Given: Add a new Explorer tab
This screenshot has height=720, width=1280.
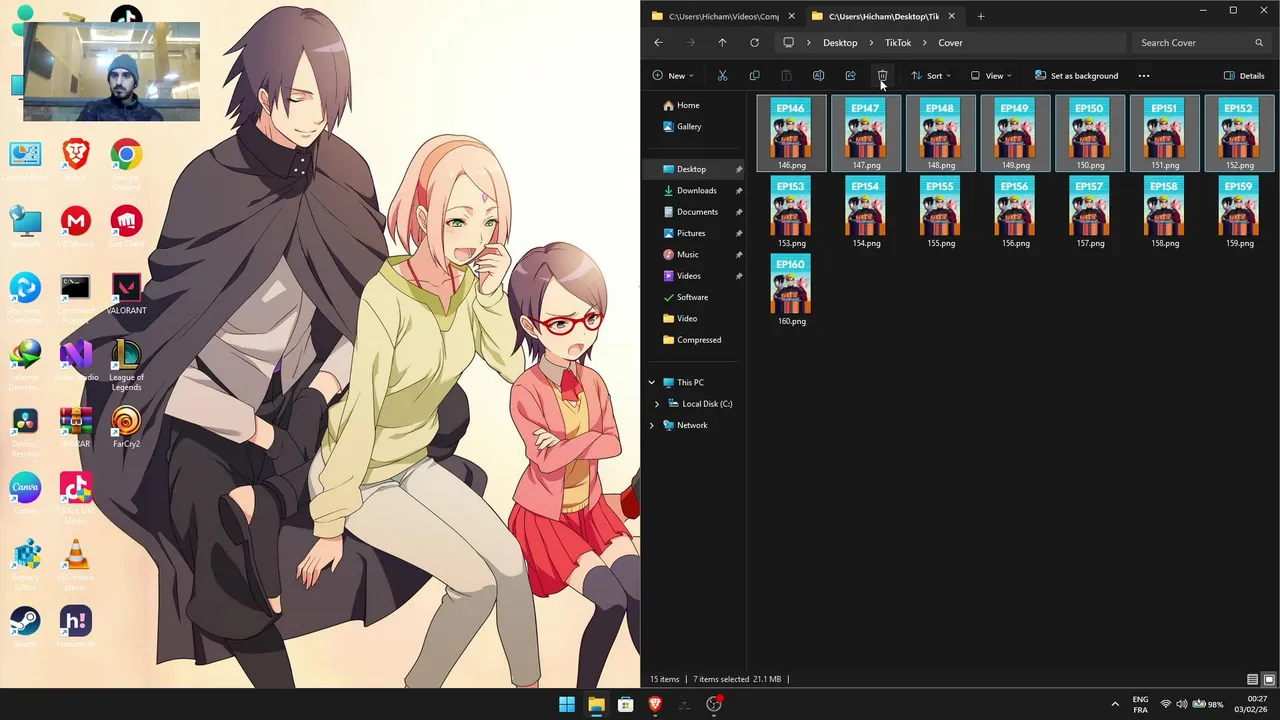Looking at the screenshot, I should pos(981,16).
